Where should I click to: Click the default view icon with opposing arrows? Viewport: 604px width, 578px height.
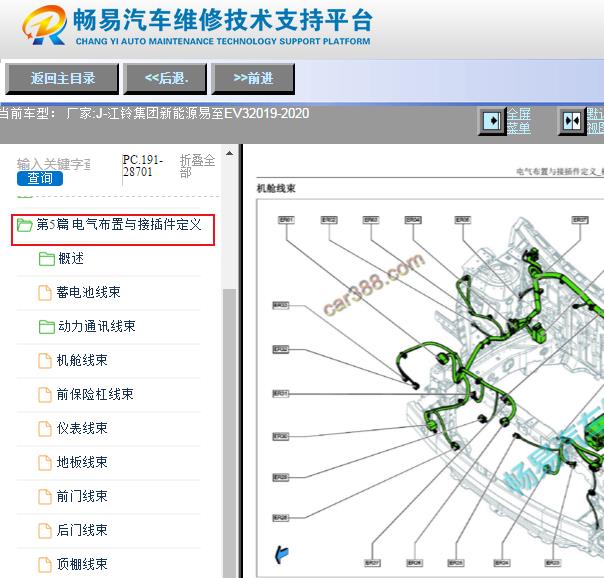[572, 121]
